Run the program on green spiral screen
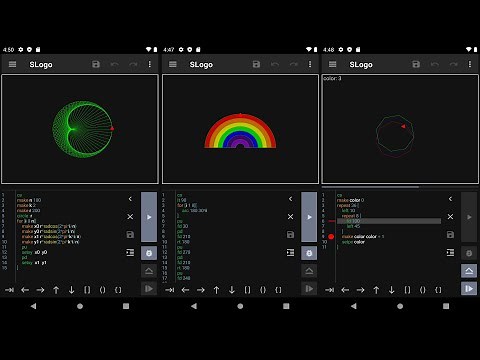 (149, 217)
